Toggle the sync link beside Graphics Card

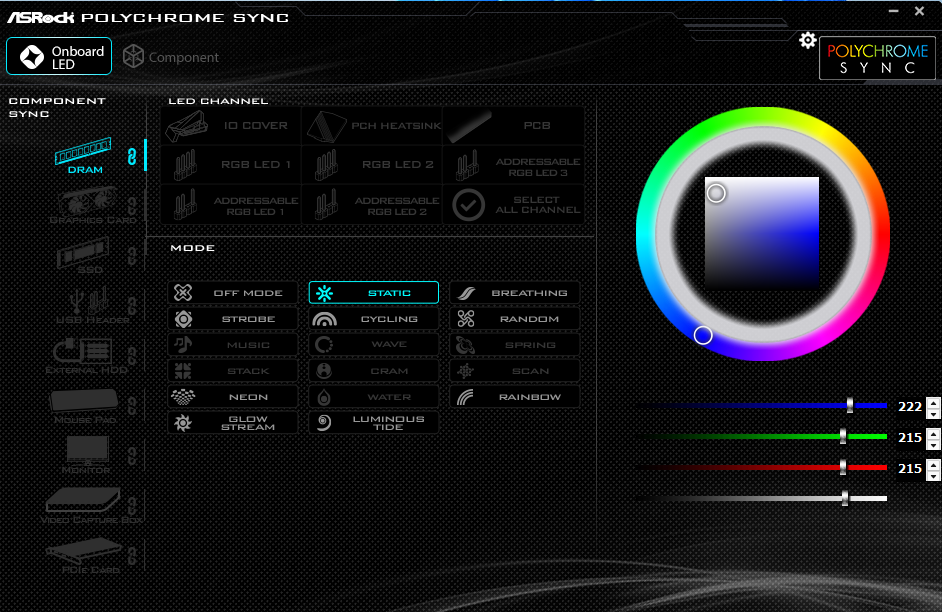pyautogui.click(x=130, y=205)
